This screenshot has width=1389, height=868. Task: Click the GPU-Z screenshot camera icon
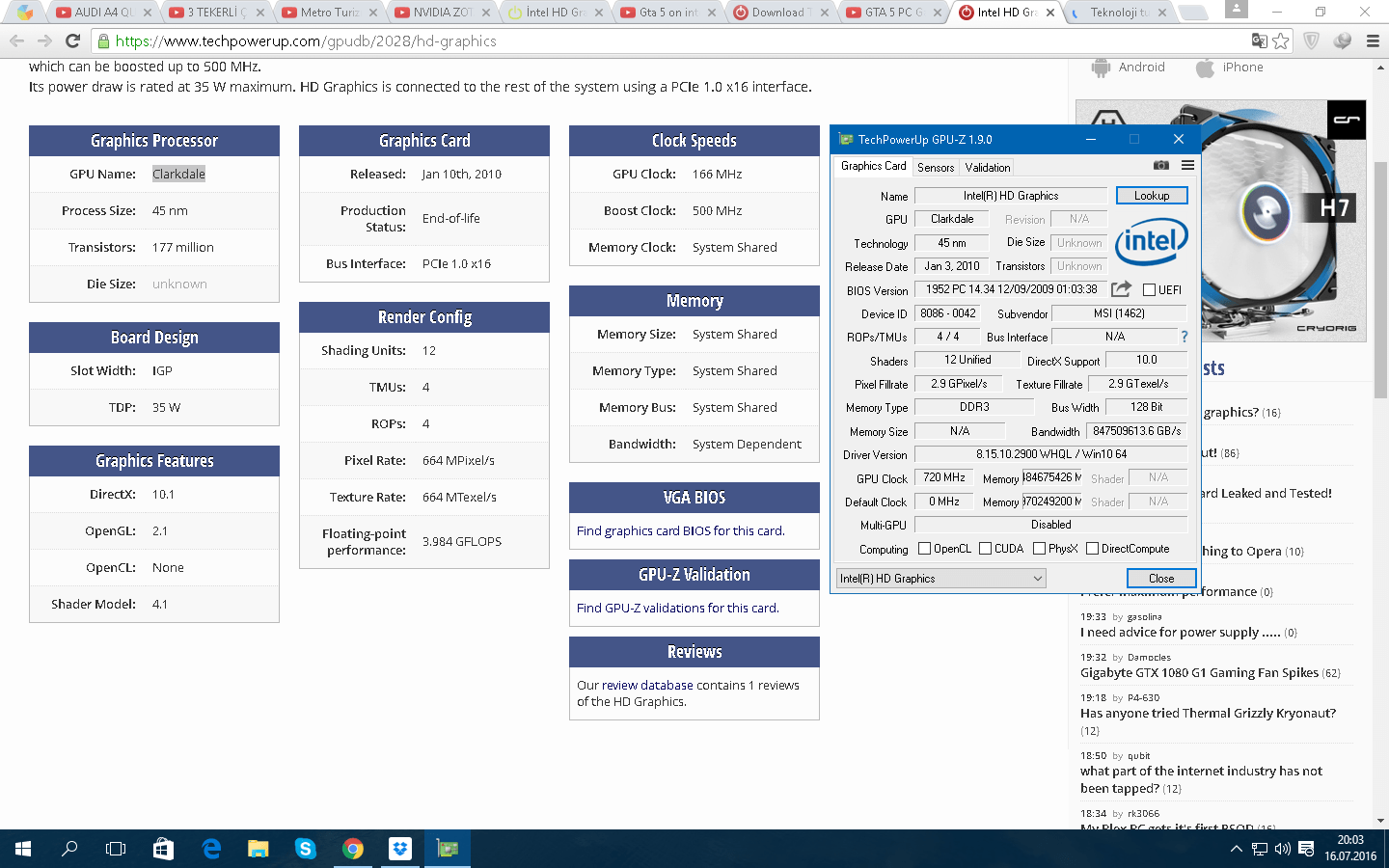pyautogui.click(x=1161, y=166)
